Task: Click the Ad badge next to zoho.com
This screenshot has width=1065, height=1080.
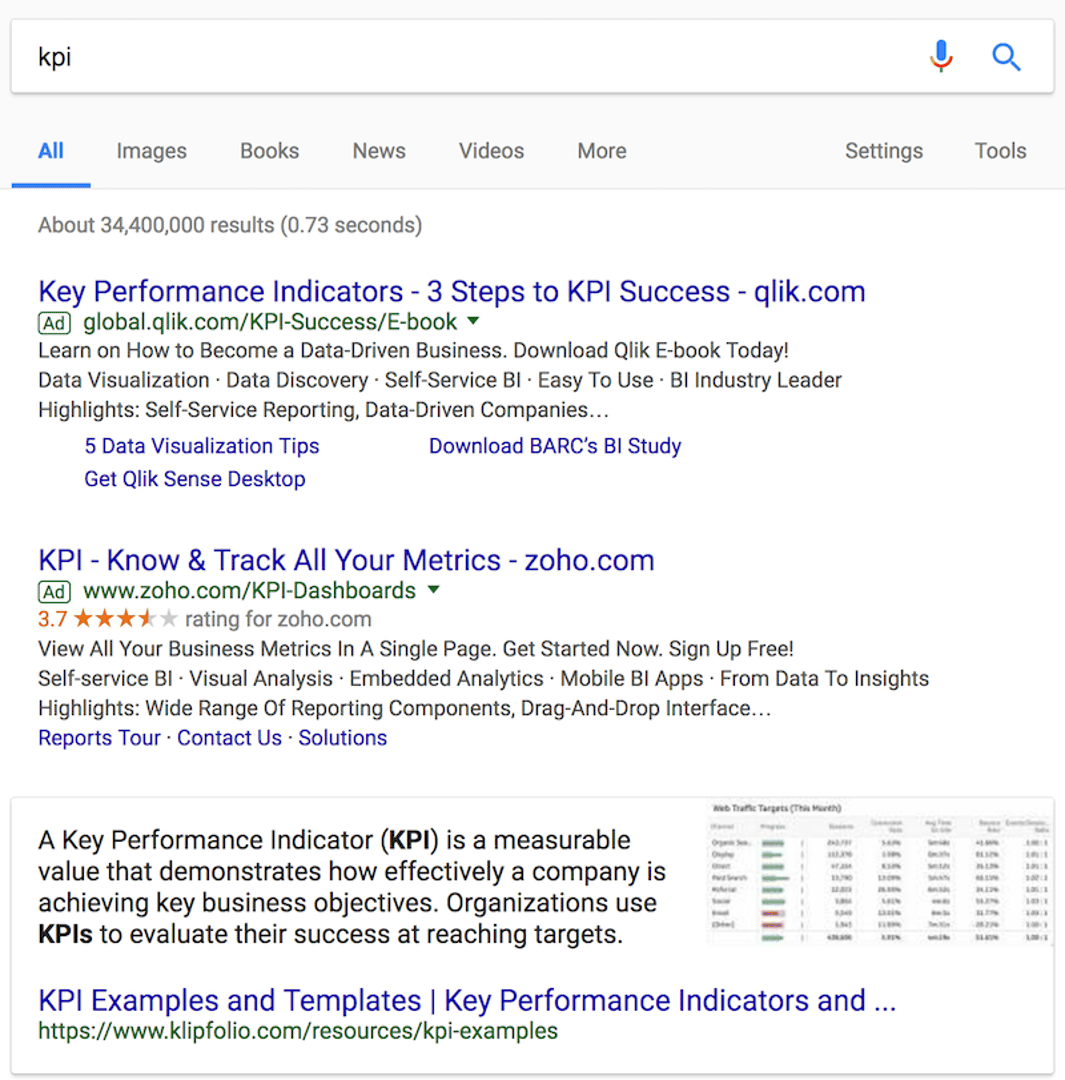Action: [54, 592]
